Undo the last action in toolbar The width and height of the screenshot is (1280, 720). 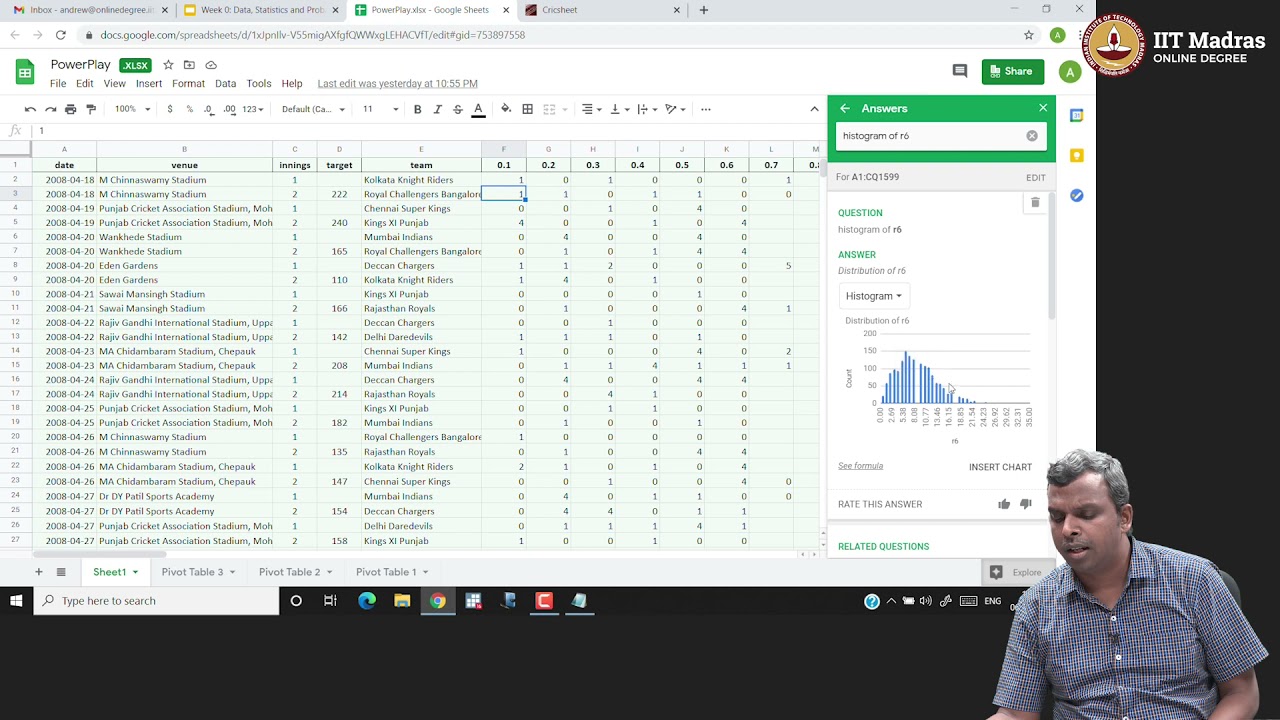tap(30, 109)
